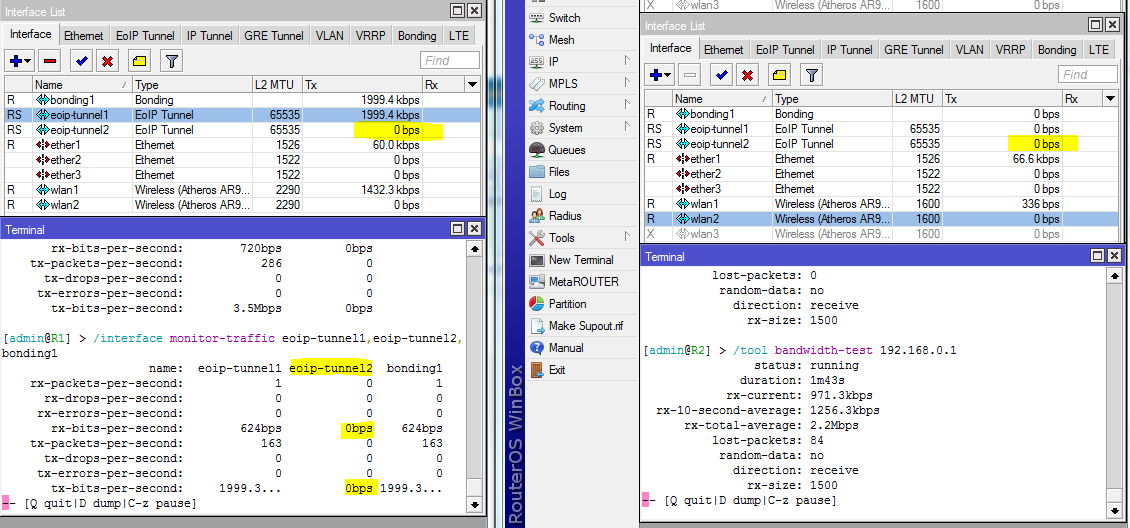Open MetaROUTER from the sidebar
The width and height of the screenshot is (1130, 528).
pos(583,282)
